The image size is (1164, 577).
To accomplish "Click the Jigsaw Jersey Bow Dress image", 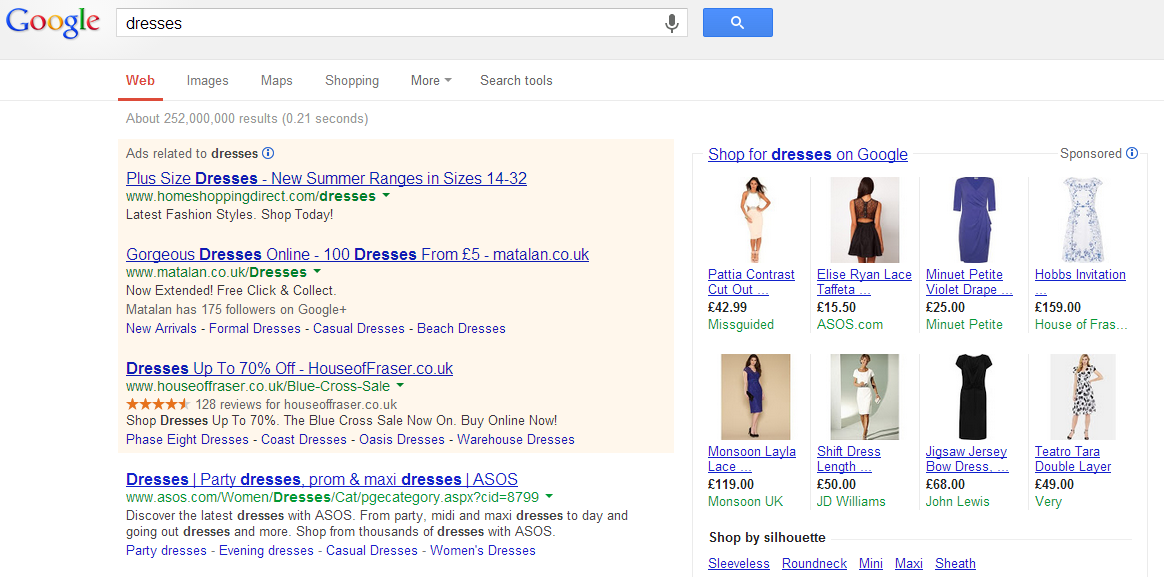I will 974,397.
